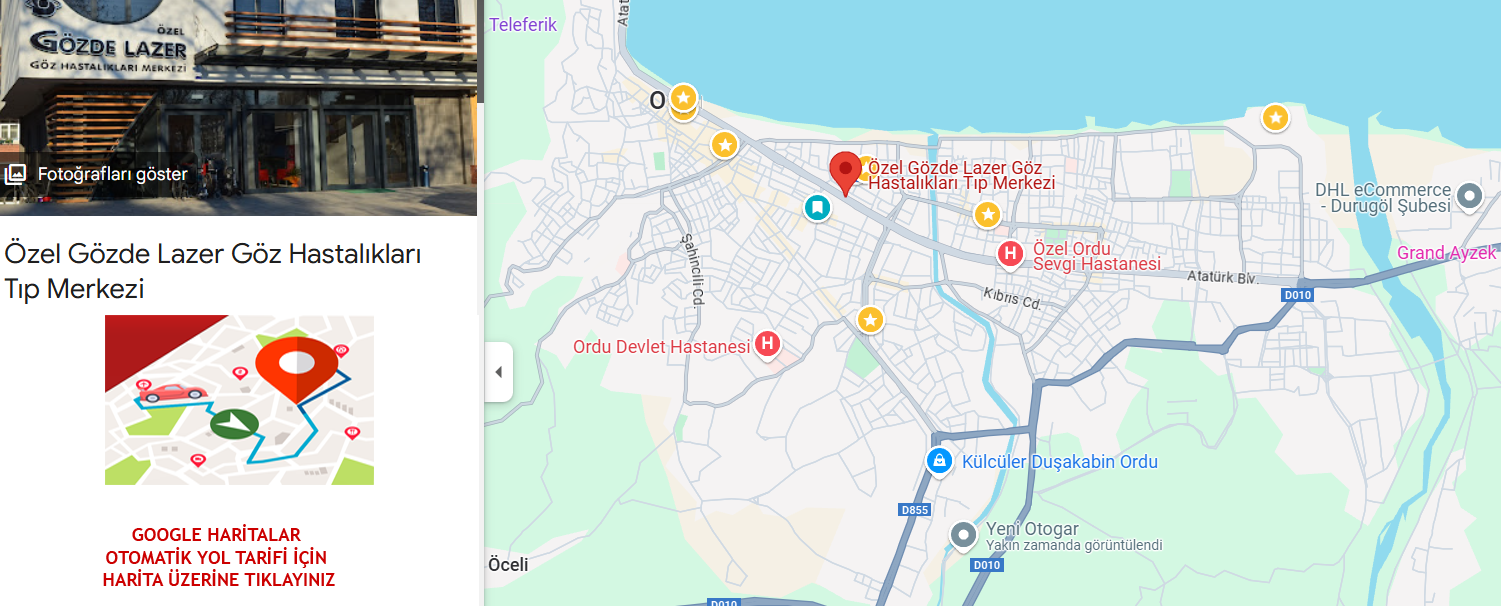Viewport: 1501px width, 606px height.
Task: Select the star marker east of the red pin
Action: click(987, 214)
